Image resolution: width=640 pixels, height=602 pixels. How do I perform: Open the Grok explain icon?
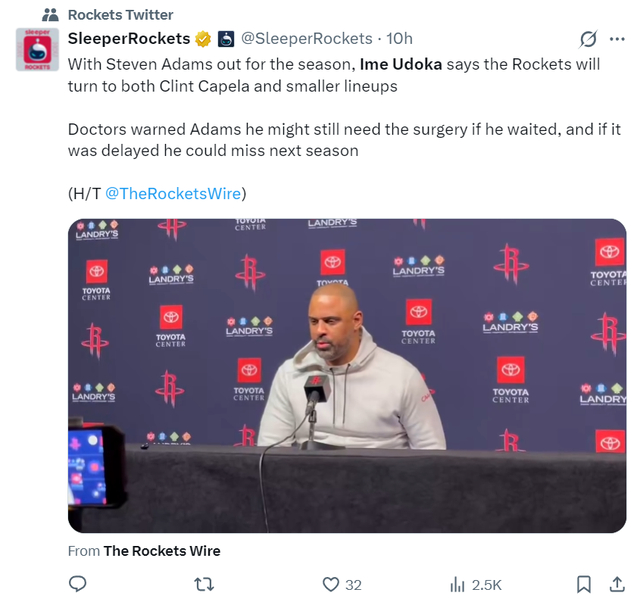click(588, 39)
